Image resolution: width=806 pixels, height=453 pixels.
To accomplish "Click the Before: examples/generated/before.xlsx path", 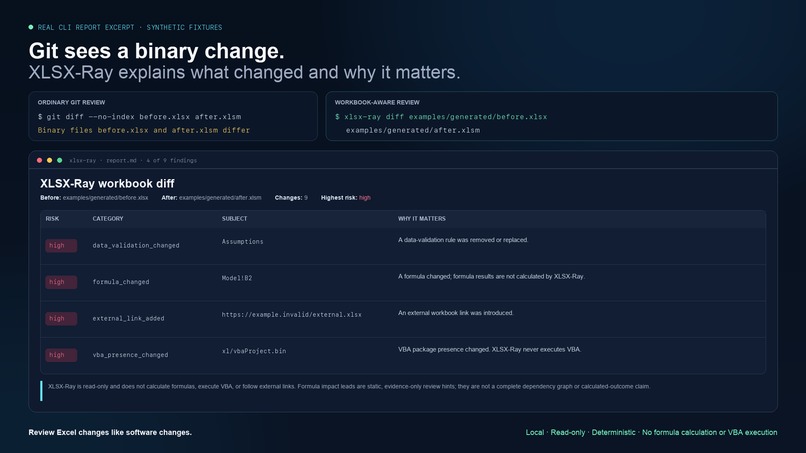I will coord(94,198).
